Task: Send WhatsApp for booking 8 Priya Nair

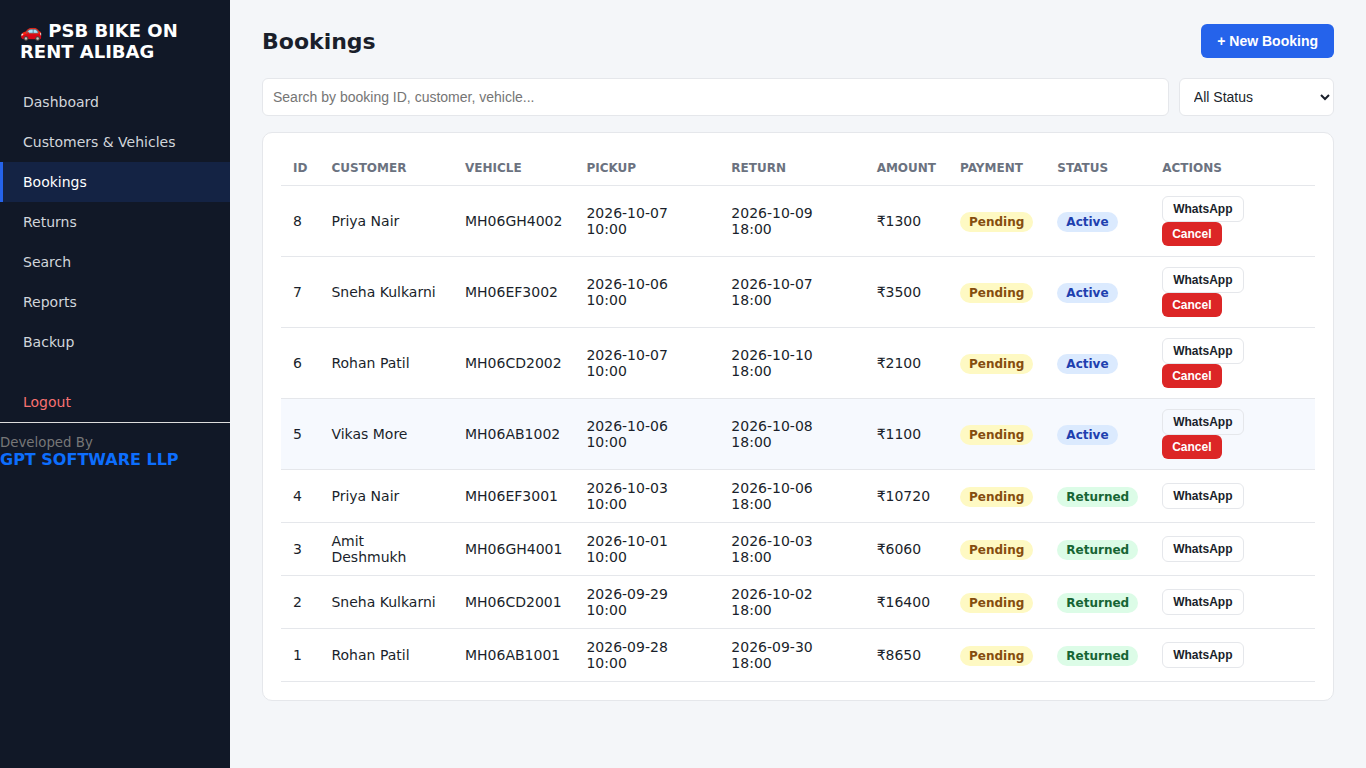Action: click(x=1202, y=209)
